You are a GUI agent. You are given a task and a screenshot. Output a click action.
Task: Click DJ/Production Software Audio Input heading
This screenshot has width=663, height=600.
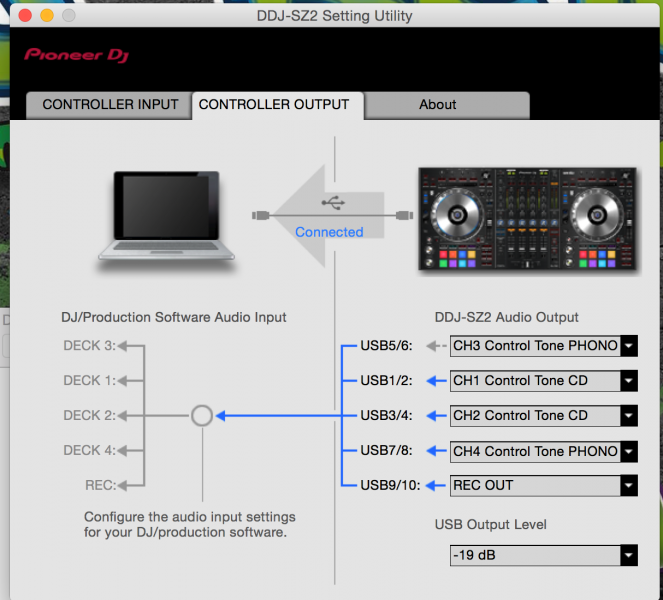[174, 317]
